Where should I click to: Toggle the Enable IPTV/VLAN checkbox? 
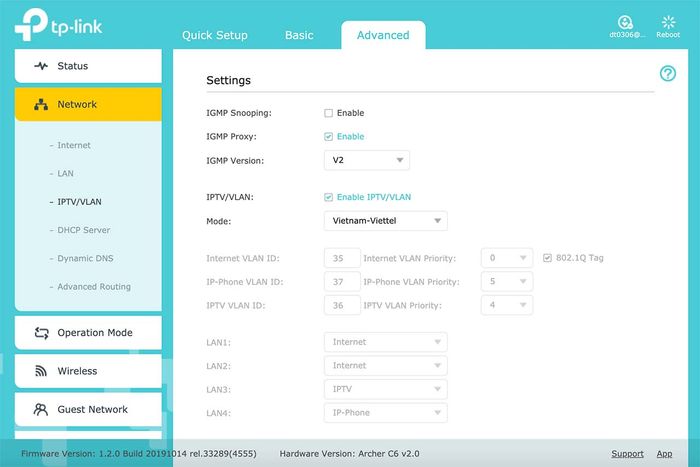pyautogui.click(x=329, y=197)
